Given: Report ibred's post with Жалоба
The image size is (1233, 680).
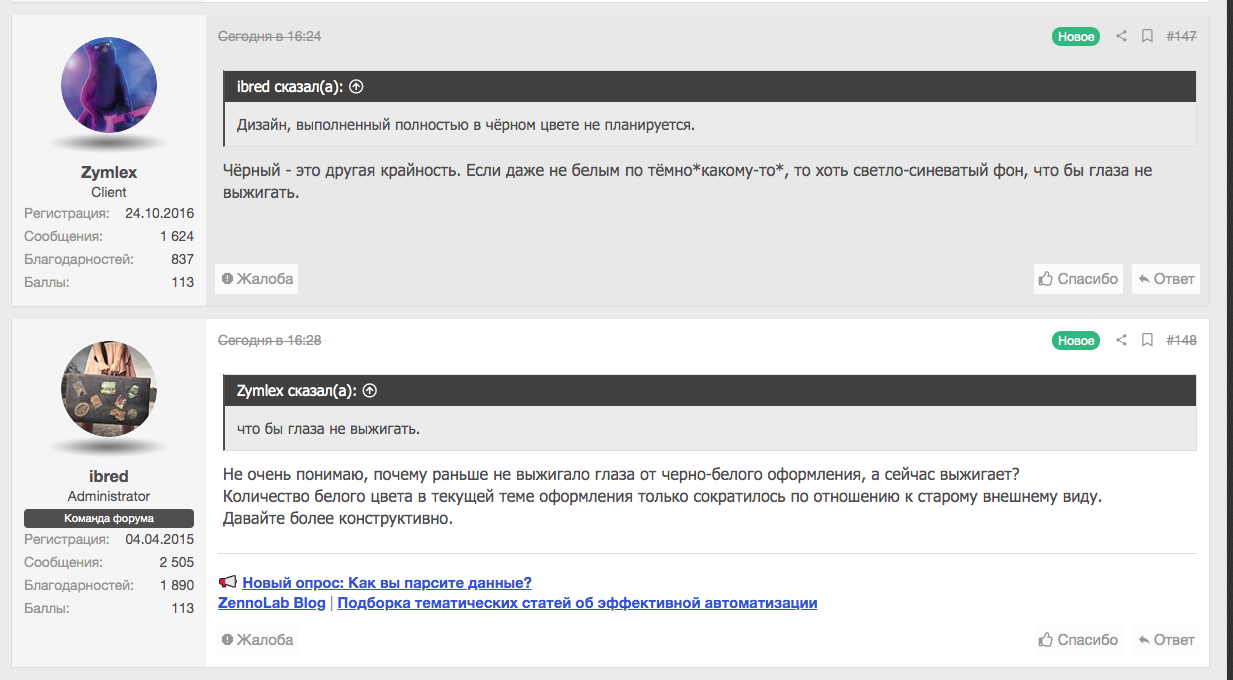Looking at the screenshot, I should [x=257, y=640].
